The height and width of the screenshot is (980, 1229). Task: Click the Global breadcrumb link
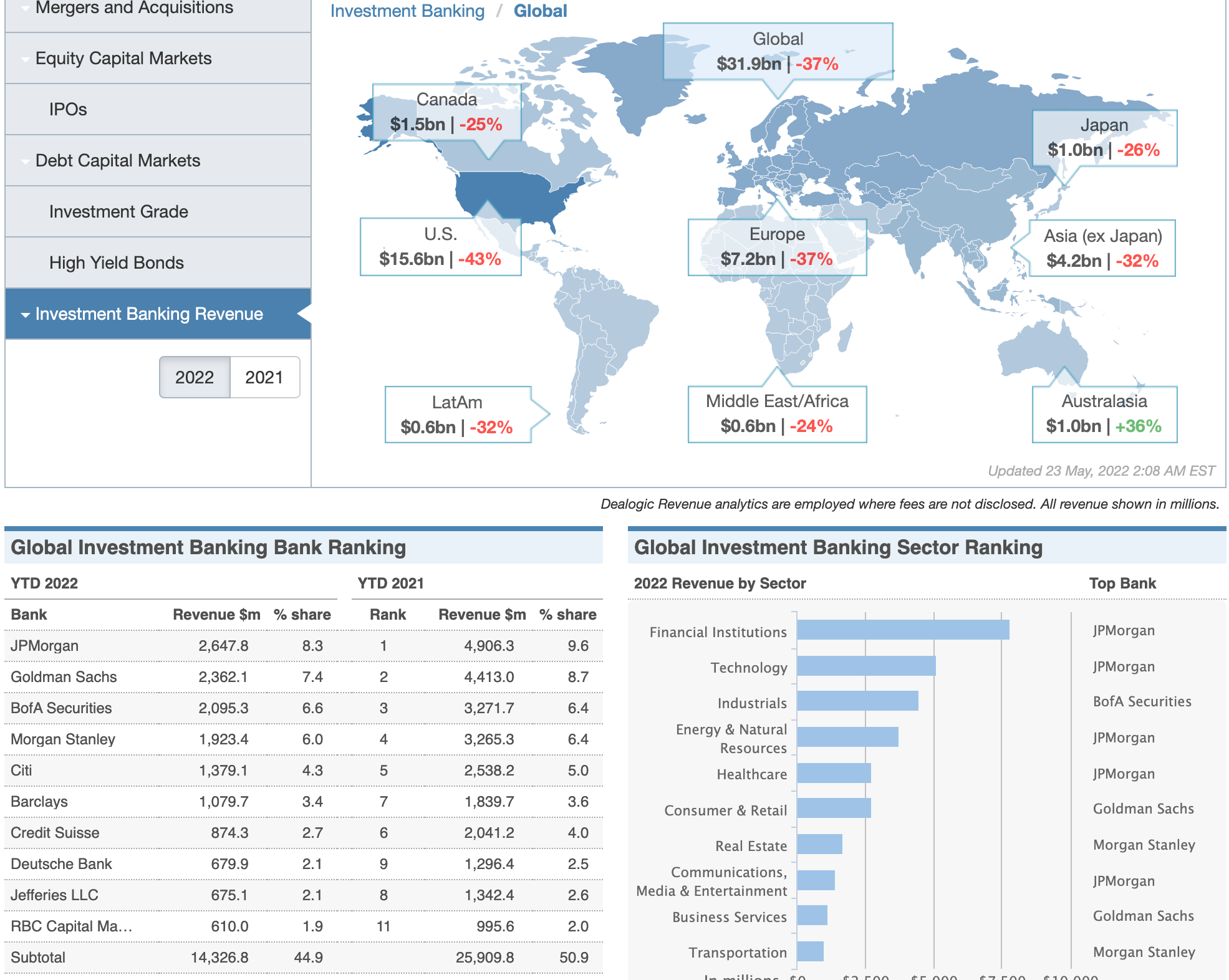[x=540, y=11]
